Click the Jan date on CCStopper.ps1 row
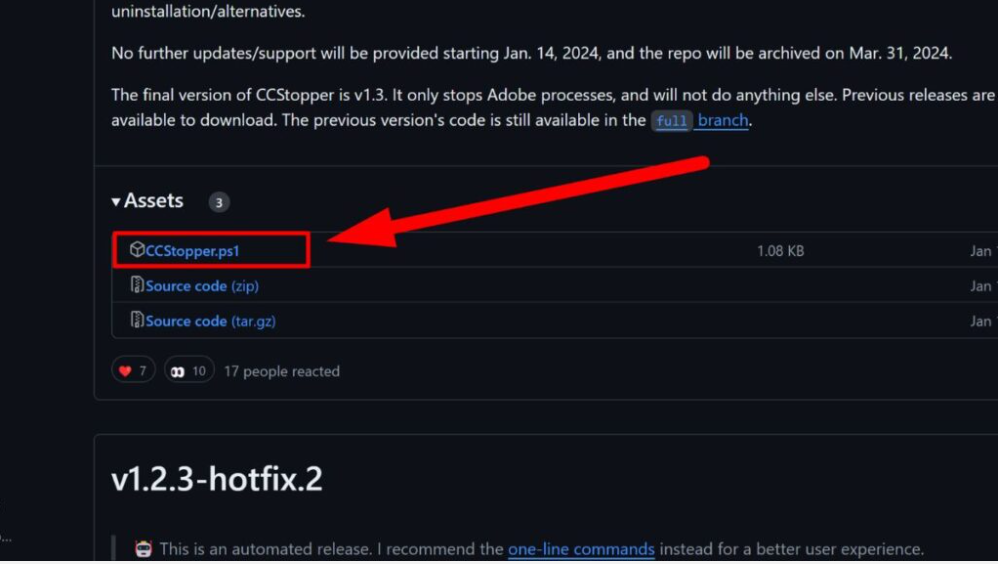This screenshot has width=998, height=564. 983,251
